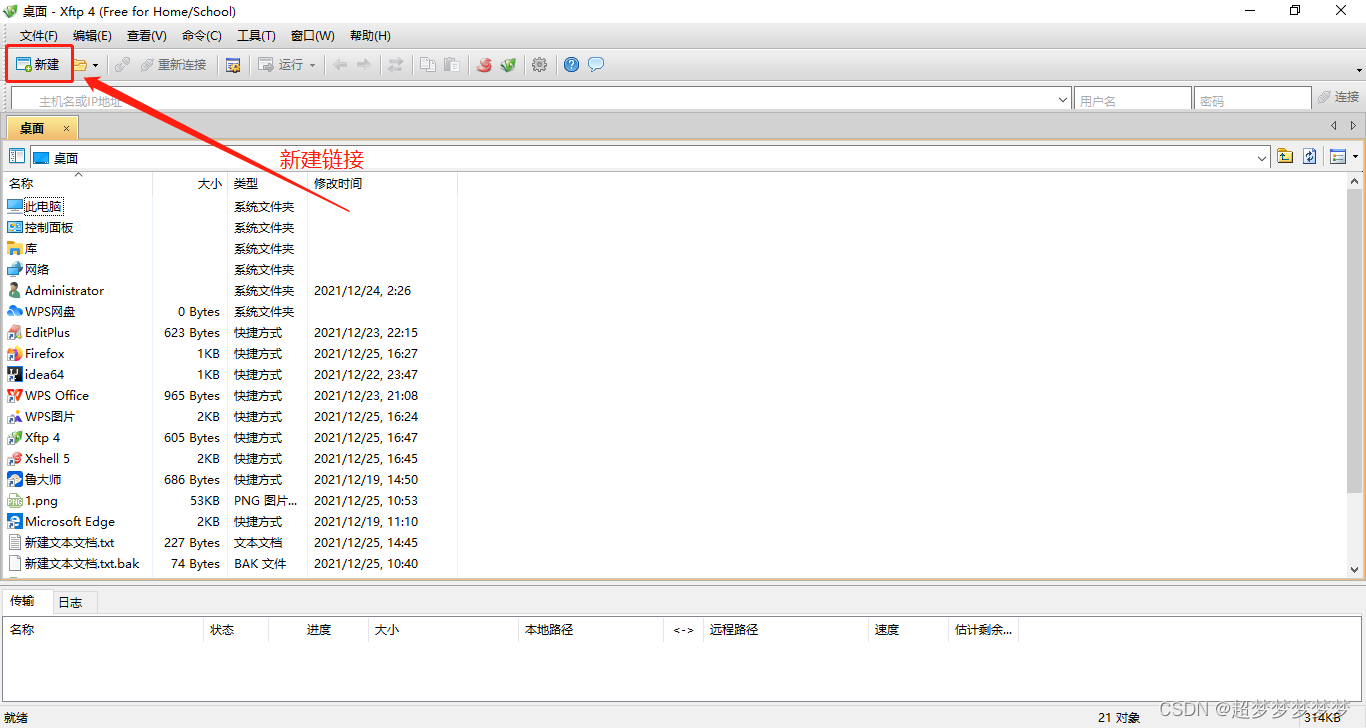Refresh the file list icon
Viewport: 1366px width, 728px height.
(x=1309, y=156)
